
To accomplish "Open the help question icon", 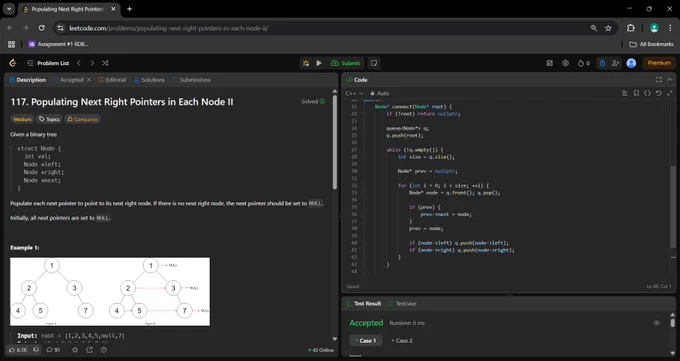I will click(104, 350).
